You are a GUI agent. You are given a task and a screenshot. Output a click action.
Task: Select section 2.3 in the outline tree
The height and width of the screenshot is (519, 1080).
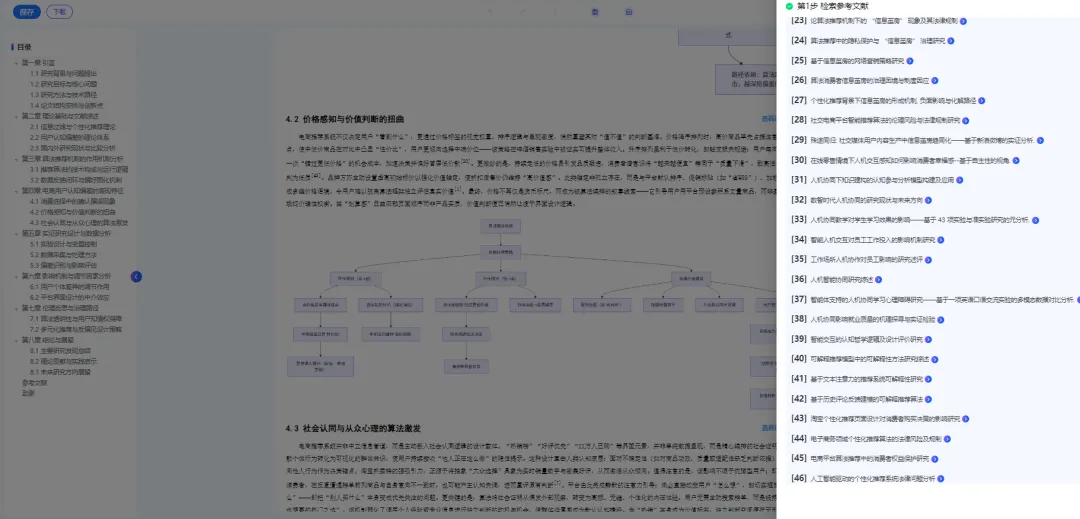coord(72,148)
